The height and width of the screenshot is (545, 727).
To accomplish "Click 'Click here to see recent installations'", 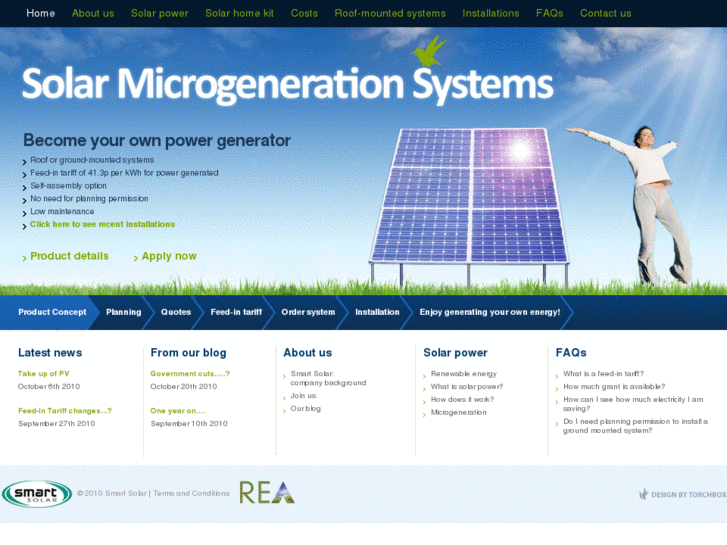I will pos(102,224).
